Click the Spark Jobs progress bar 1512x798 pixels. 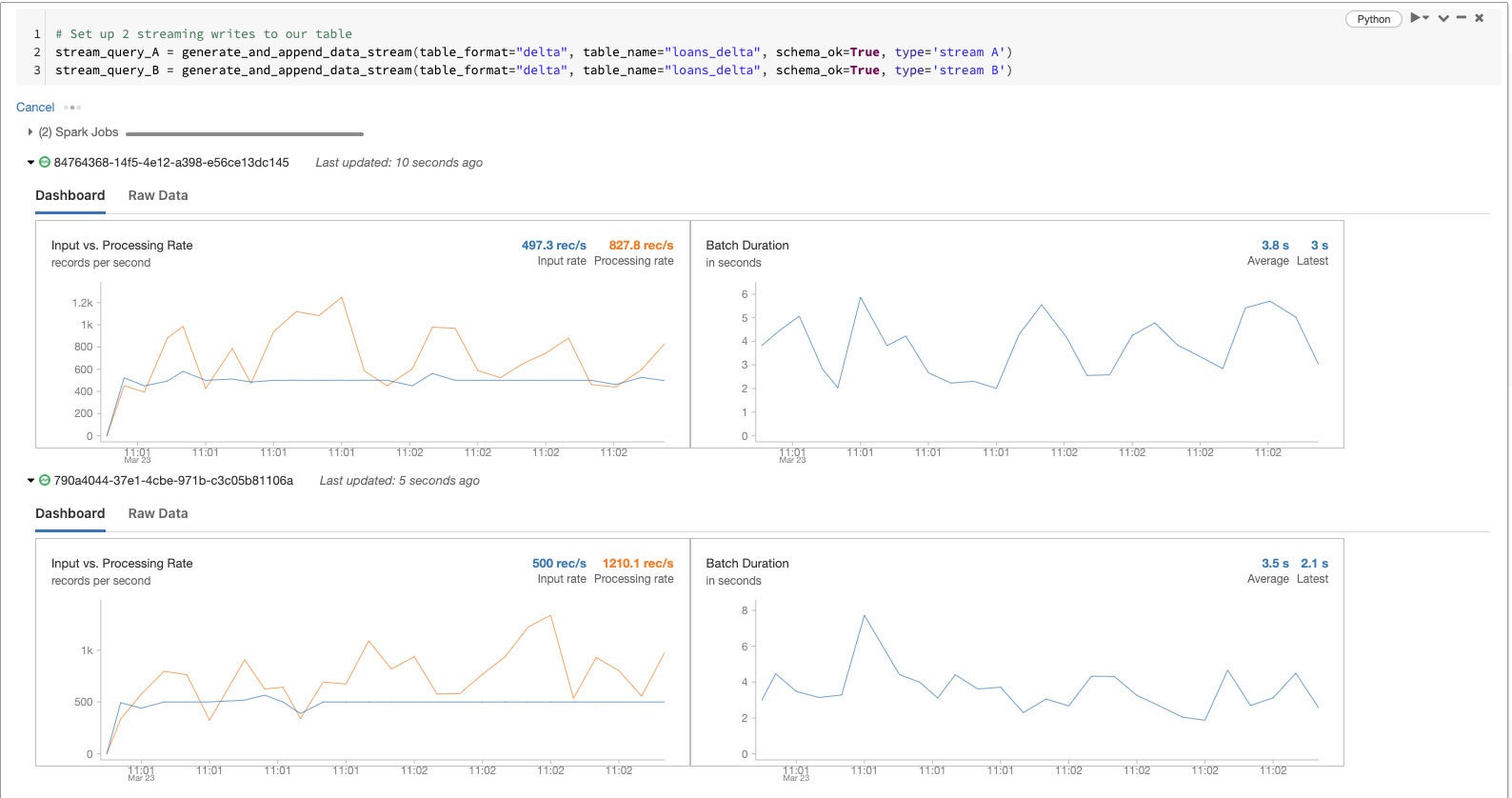[x=245, y=134]
